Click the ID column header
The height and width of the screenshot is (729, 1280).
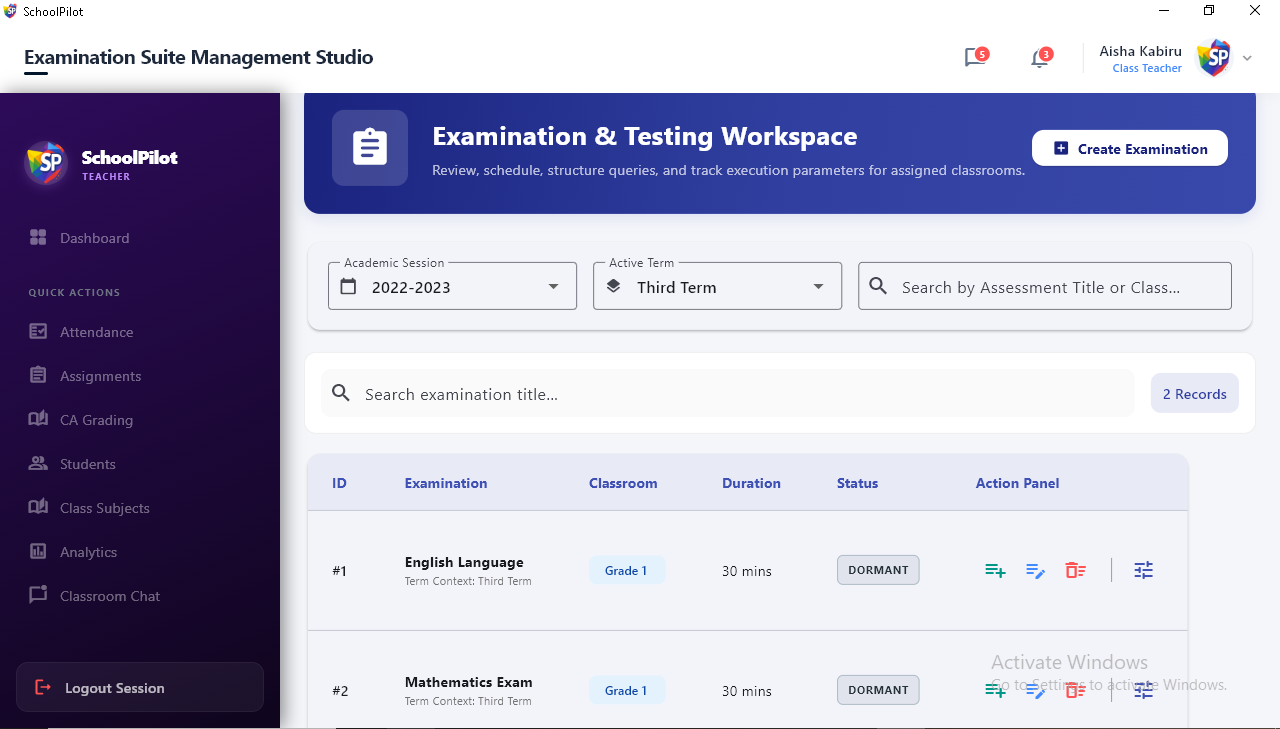339,483
